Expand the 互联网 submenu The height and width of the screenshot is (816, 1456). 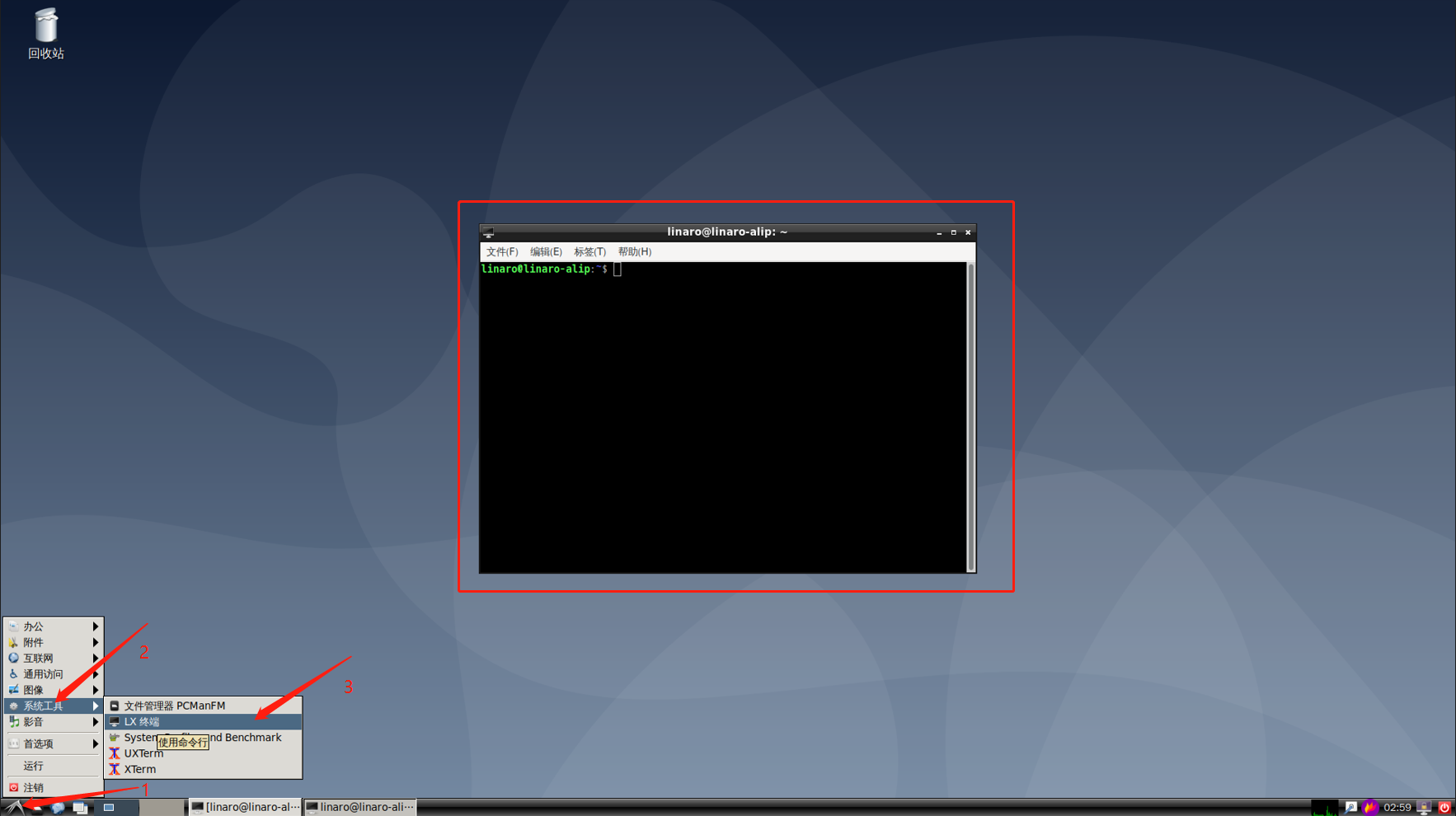tap(54, 658)
